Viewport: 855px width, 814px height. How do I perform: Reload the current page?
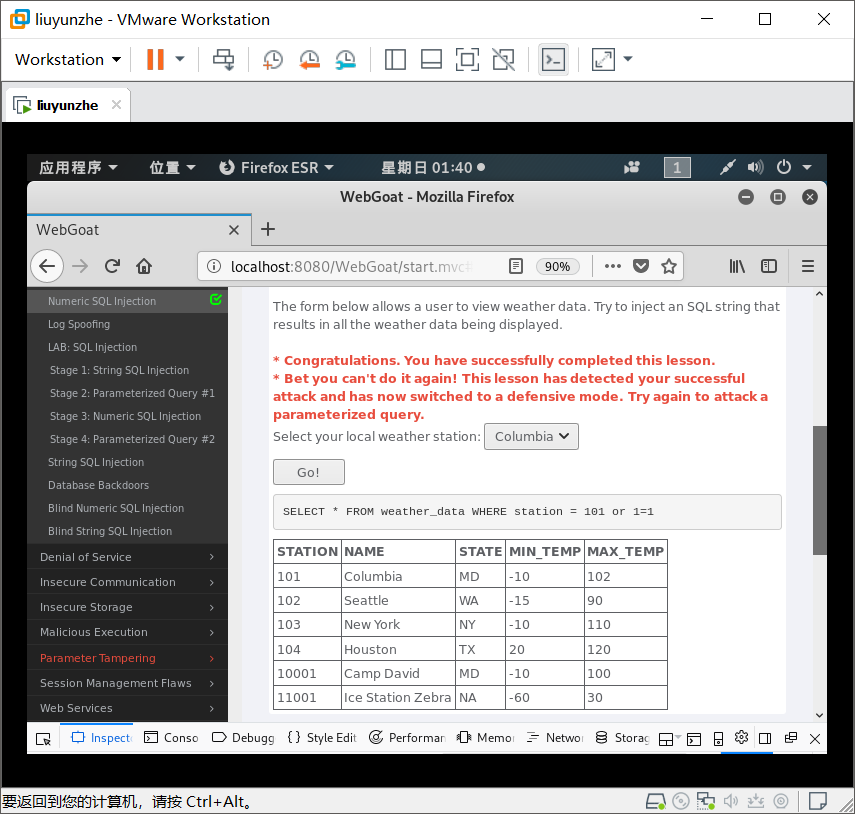pos(112,266)
